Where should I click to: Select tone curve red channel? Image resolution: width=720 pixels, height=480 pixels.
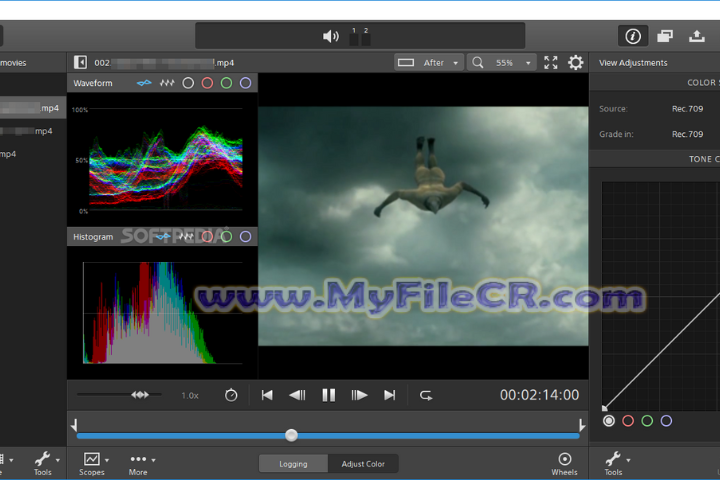[628, 421]
